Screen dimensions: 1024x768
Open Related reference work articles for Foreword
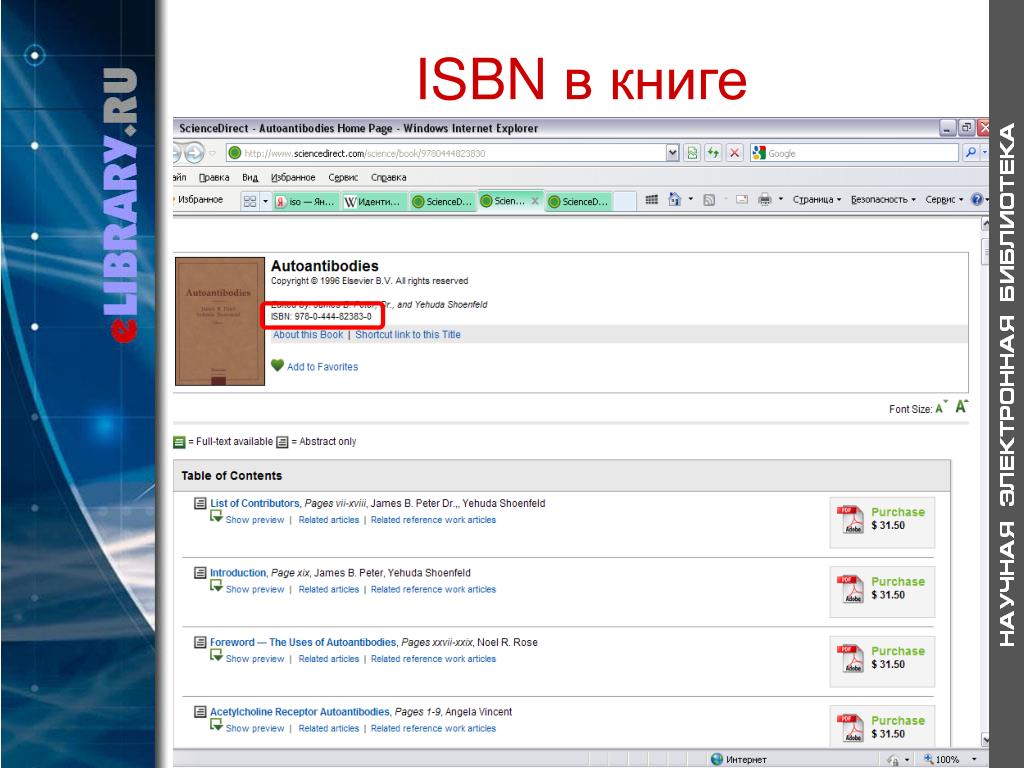coord(433,659)
